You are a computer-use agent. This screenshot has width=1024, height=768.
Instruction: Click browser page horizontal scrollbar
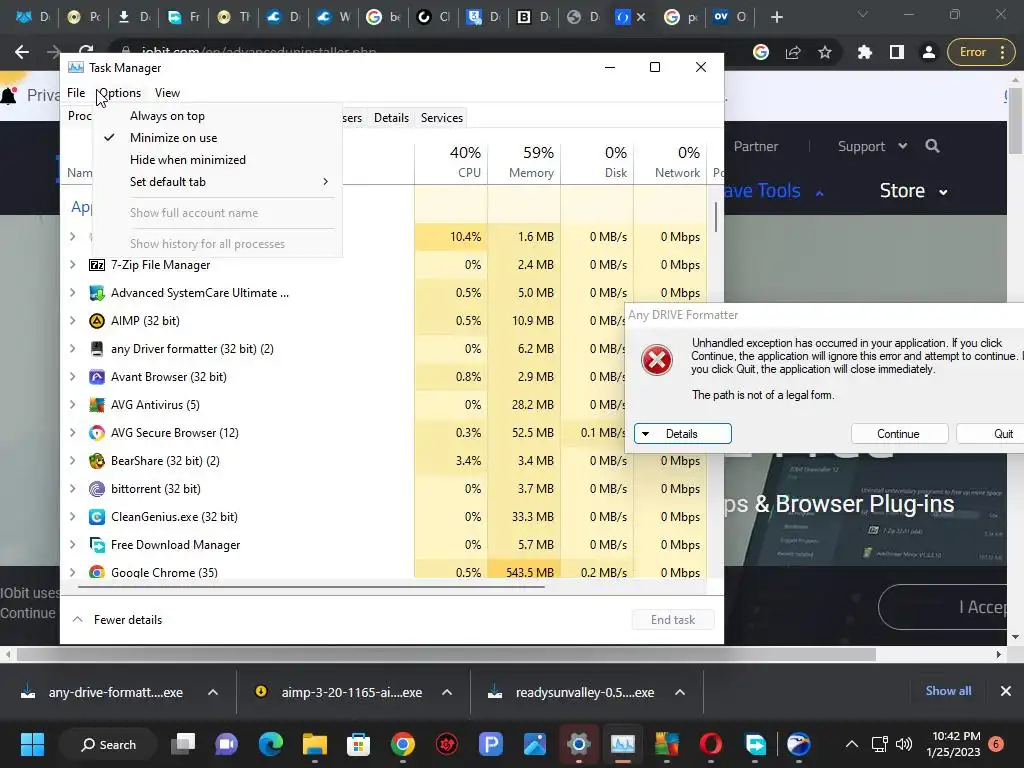pos(446,654)
